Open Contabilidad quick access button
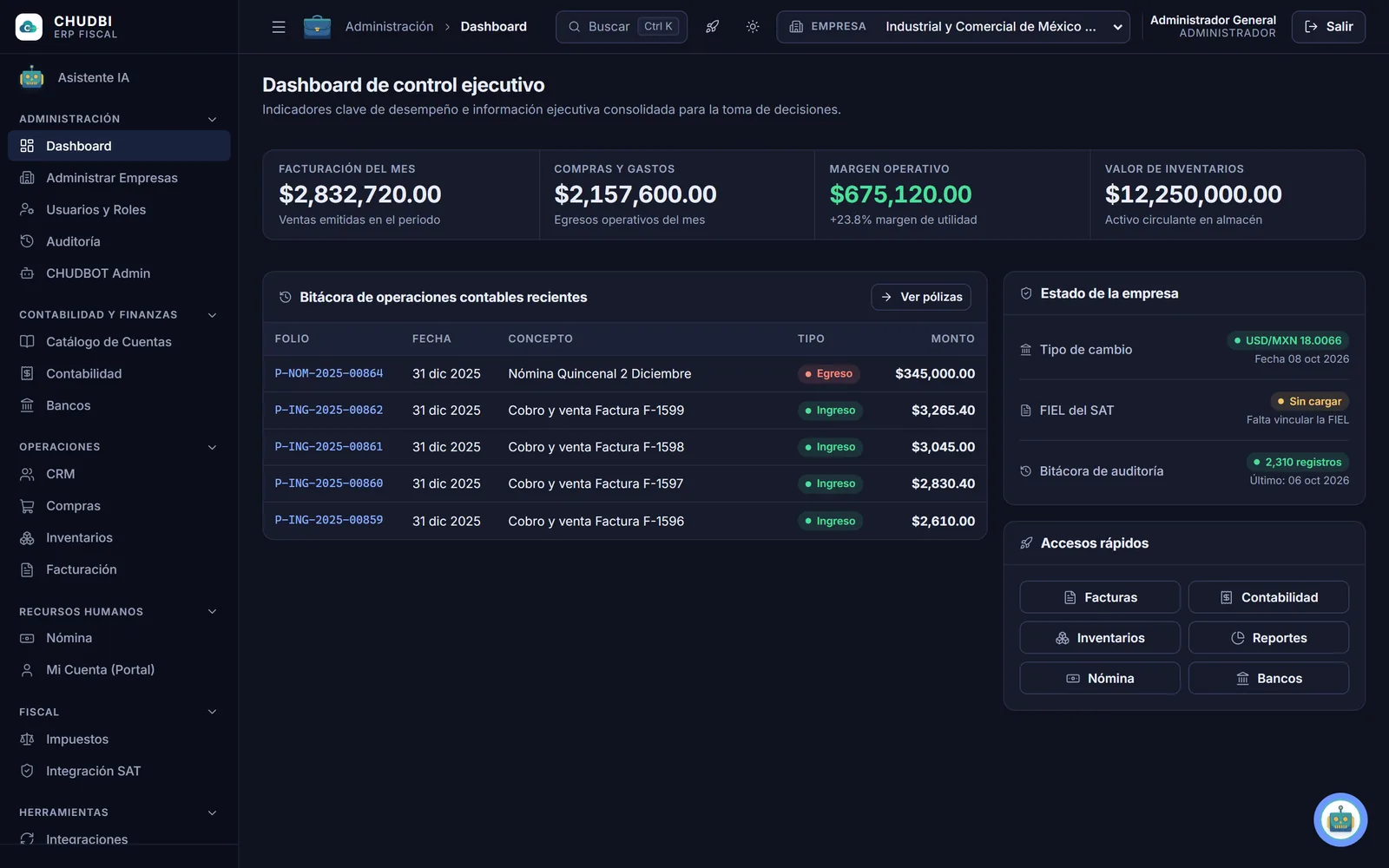This screenshot has height=868, width=1389. (1268, 597)
